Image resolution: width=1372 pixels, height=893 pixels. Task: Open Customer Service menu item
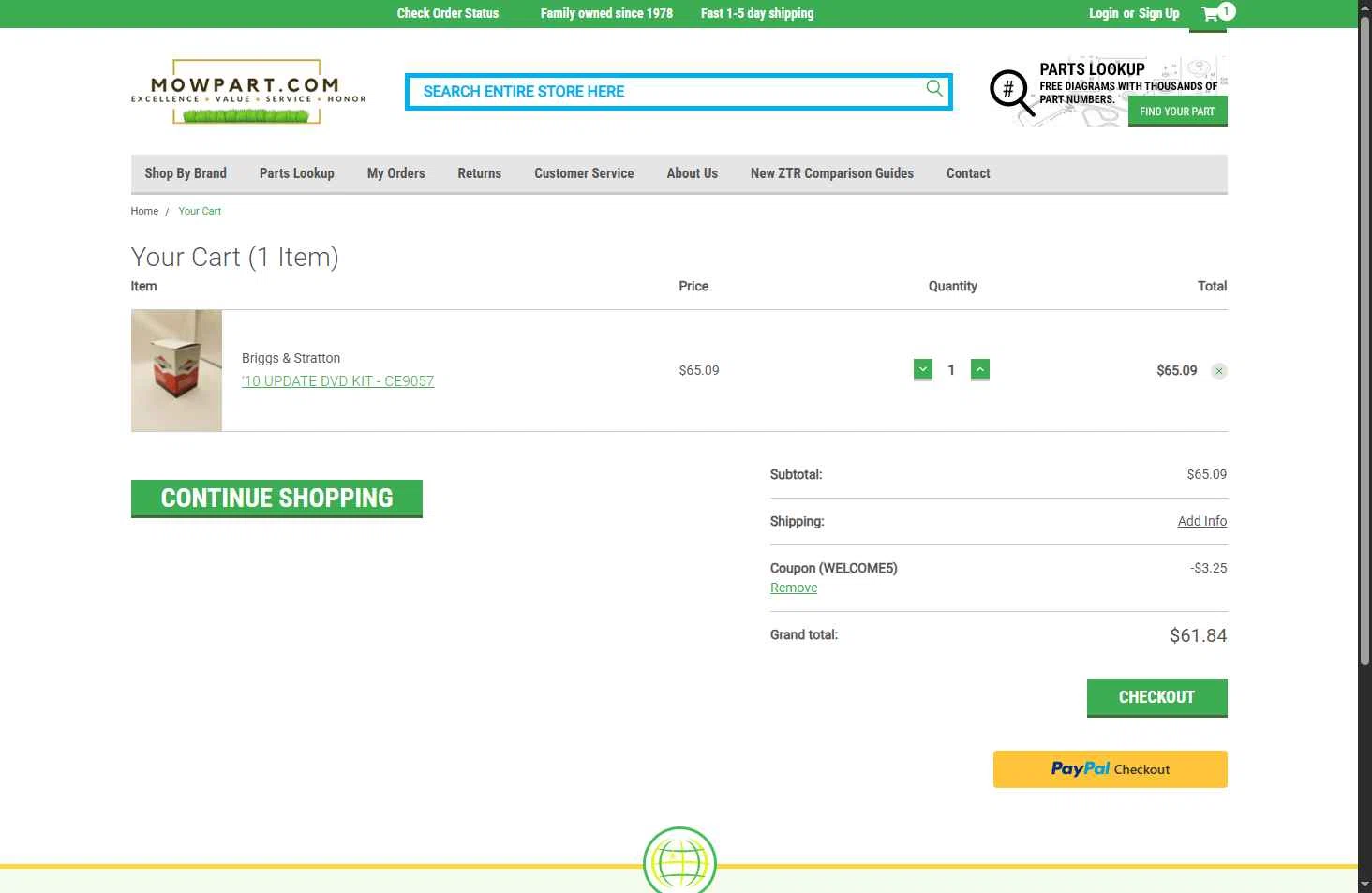click(x=584, y=173)
